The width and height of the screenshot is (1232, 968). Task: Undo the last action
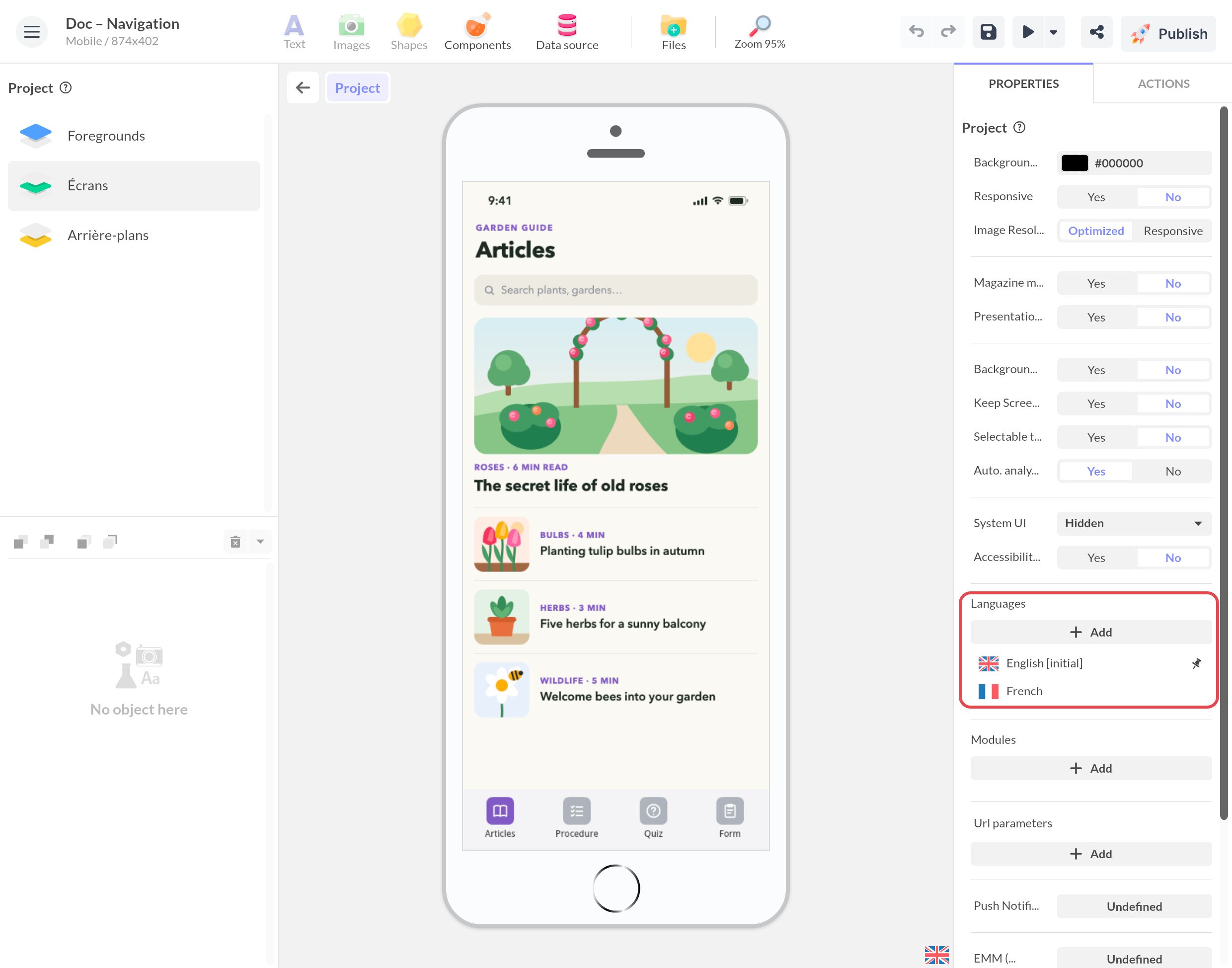click(x=916, y=32)
